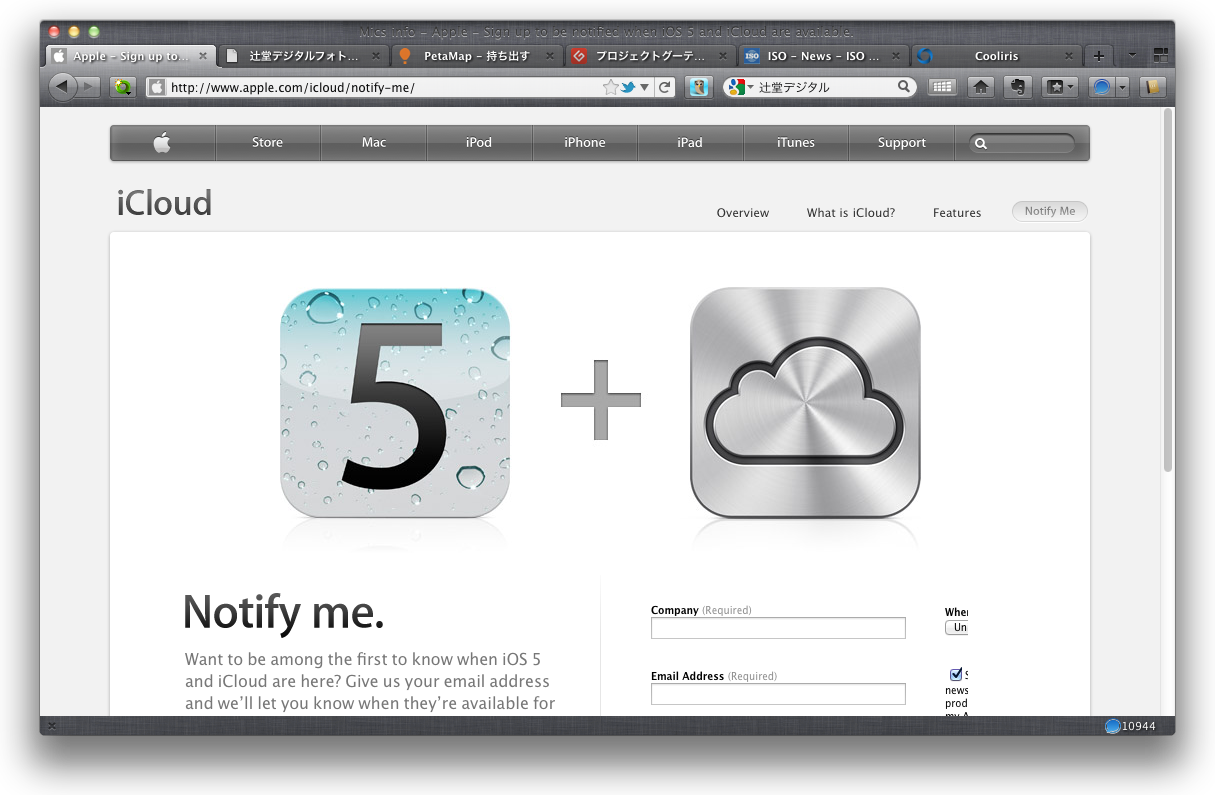This screenshot has height=795, width=1215.
Task: Close the プロジェクトグーテ tab
Action: [x=723, y=56]
